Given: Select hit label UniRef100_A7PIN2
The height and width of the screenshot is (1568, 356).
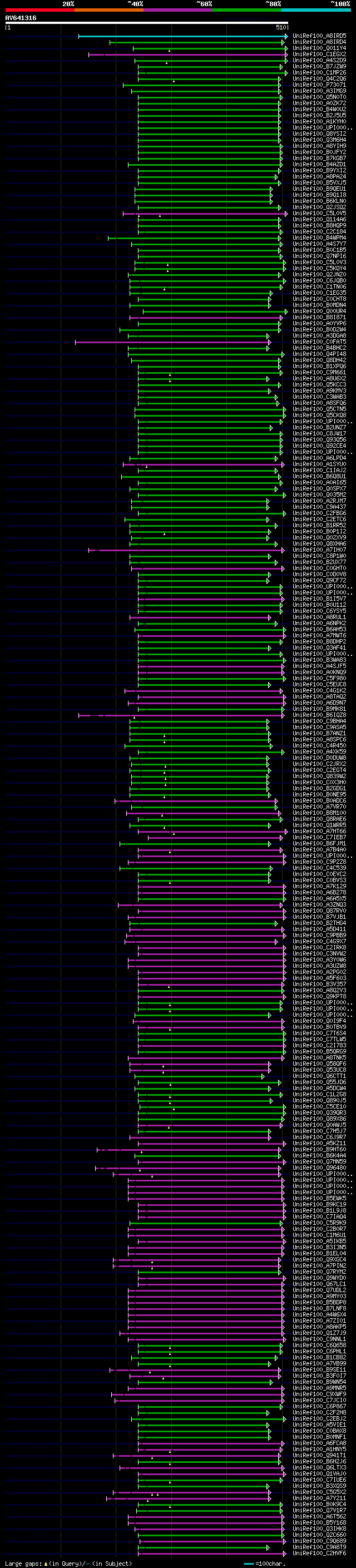Looking at the screenshot, I should [319, 1265].
